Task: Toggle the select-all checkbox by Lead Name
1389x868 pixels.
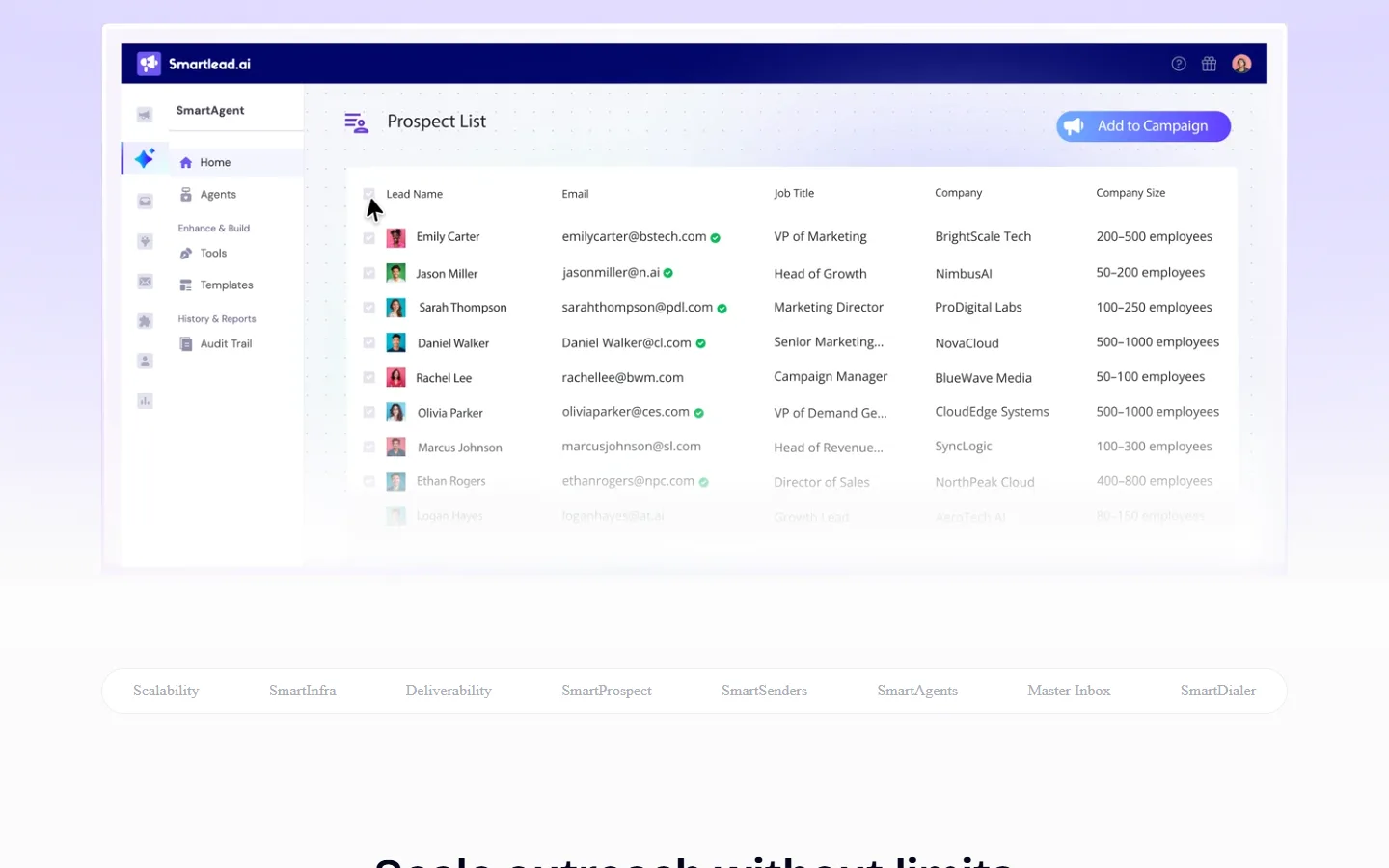Action: click(369, 194)
